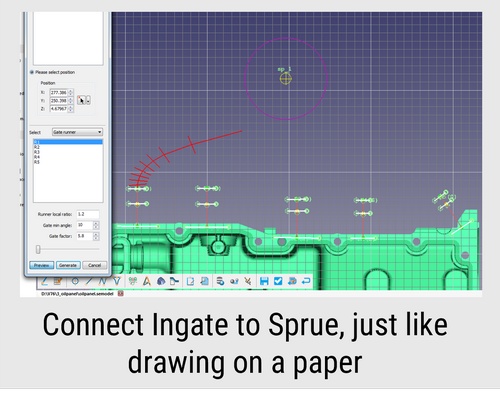The width and height of the screenshot is (500, 400).
Task: Open the Gate runner dropdown
Action: [77, 132]
